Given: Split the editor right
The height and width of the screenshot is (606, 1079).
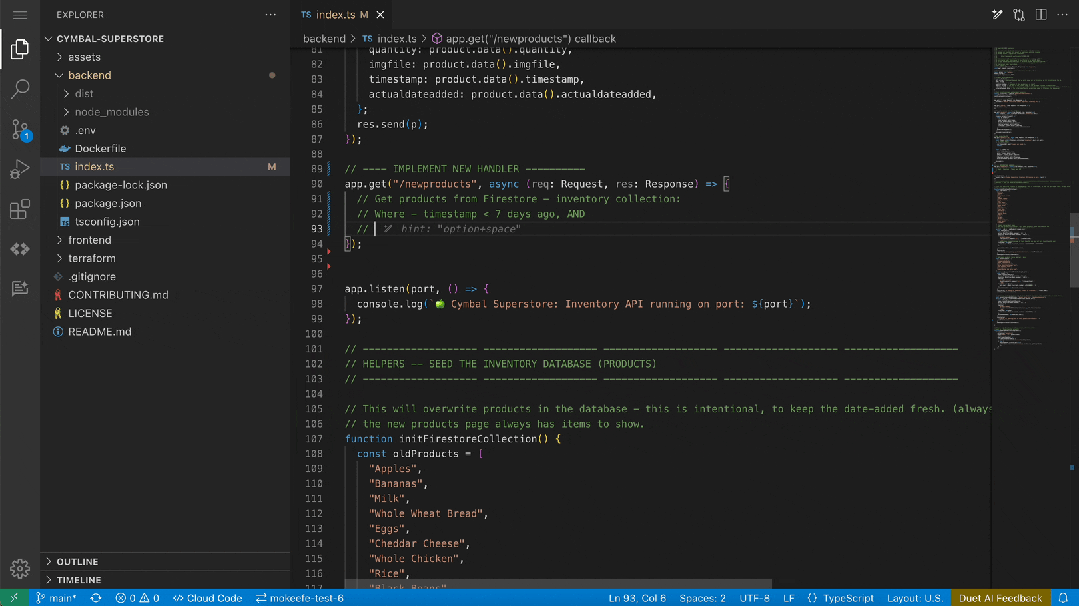Looking at the screenshot, I should pos(1041,14).
